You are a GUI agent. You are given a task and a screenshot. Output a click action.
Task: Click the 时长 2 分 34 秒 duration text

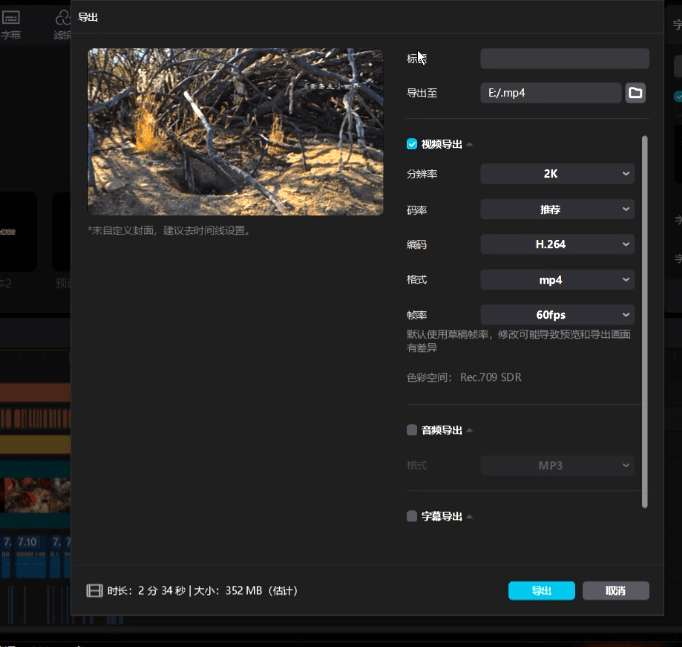147,590
